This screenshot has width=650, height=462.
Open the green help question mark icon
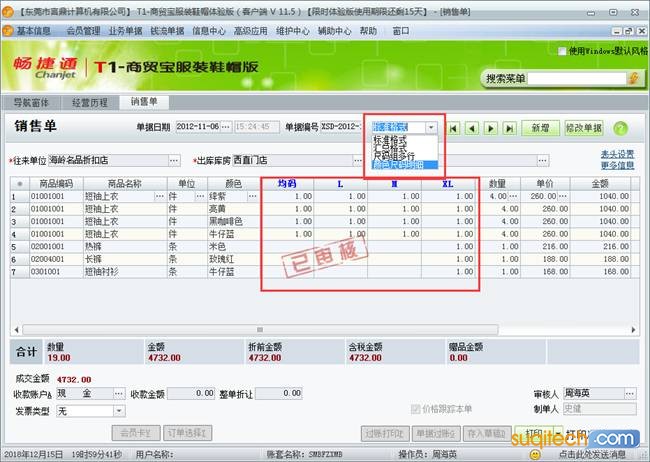pyautogui.click(x=620, y=128)
